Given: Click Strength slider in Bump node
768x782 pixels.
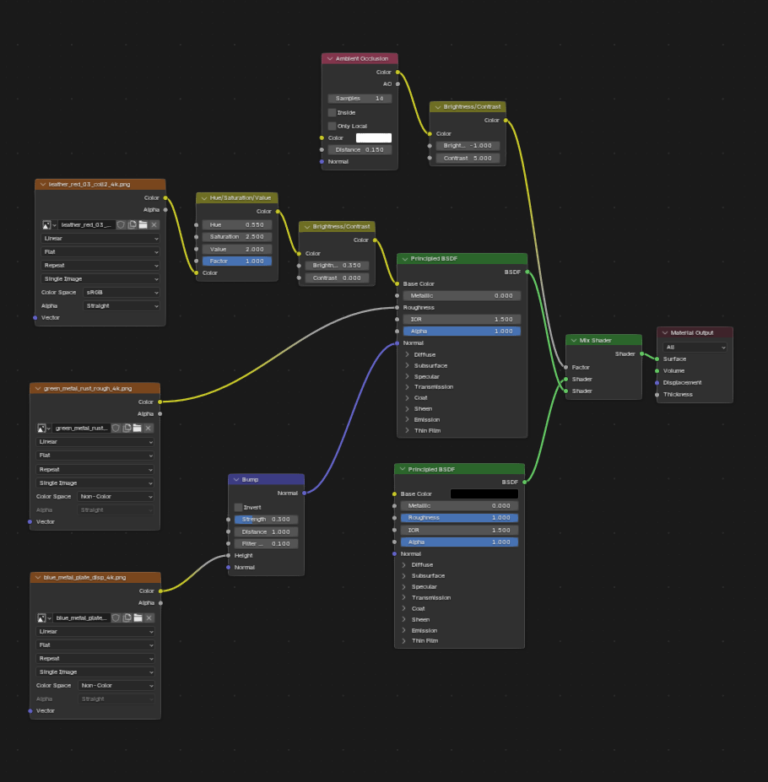Looking at the screenshot, I should 266,519.
